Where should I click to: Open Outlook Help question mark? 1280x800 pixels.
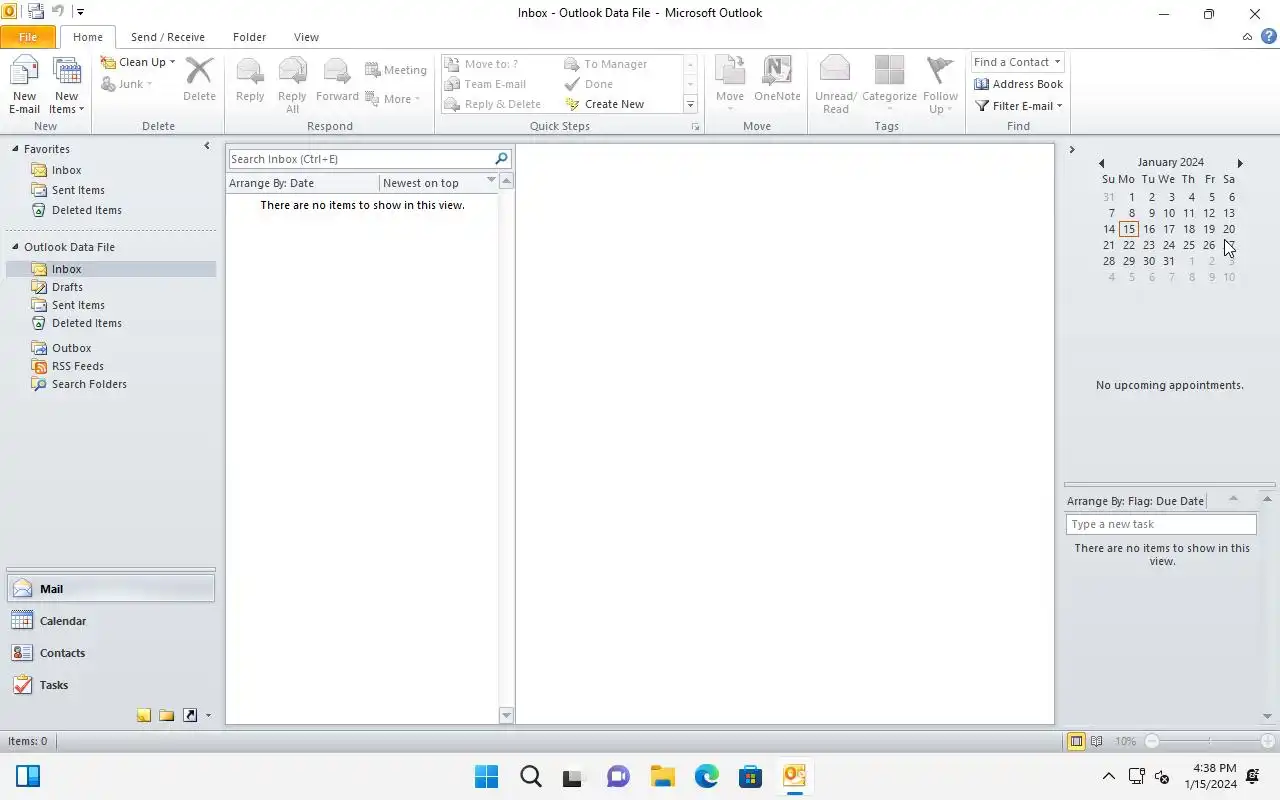(x=1268, y=37)
